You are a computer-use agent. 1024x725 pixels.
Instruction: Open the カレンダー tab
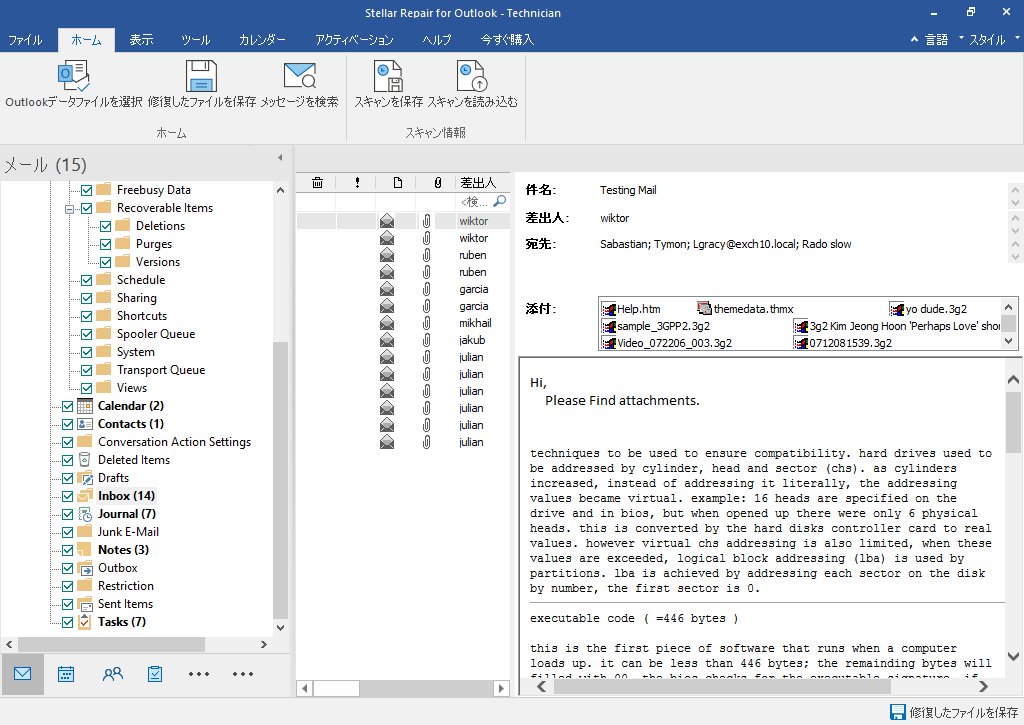tap(262, 40)
